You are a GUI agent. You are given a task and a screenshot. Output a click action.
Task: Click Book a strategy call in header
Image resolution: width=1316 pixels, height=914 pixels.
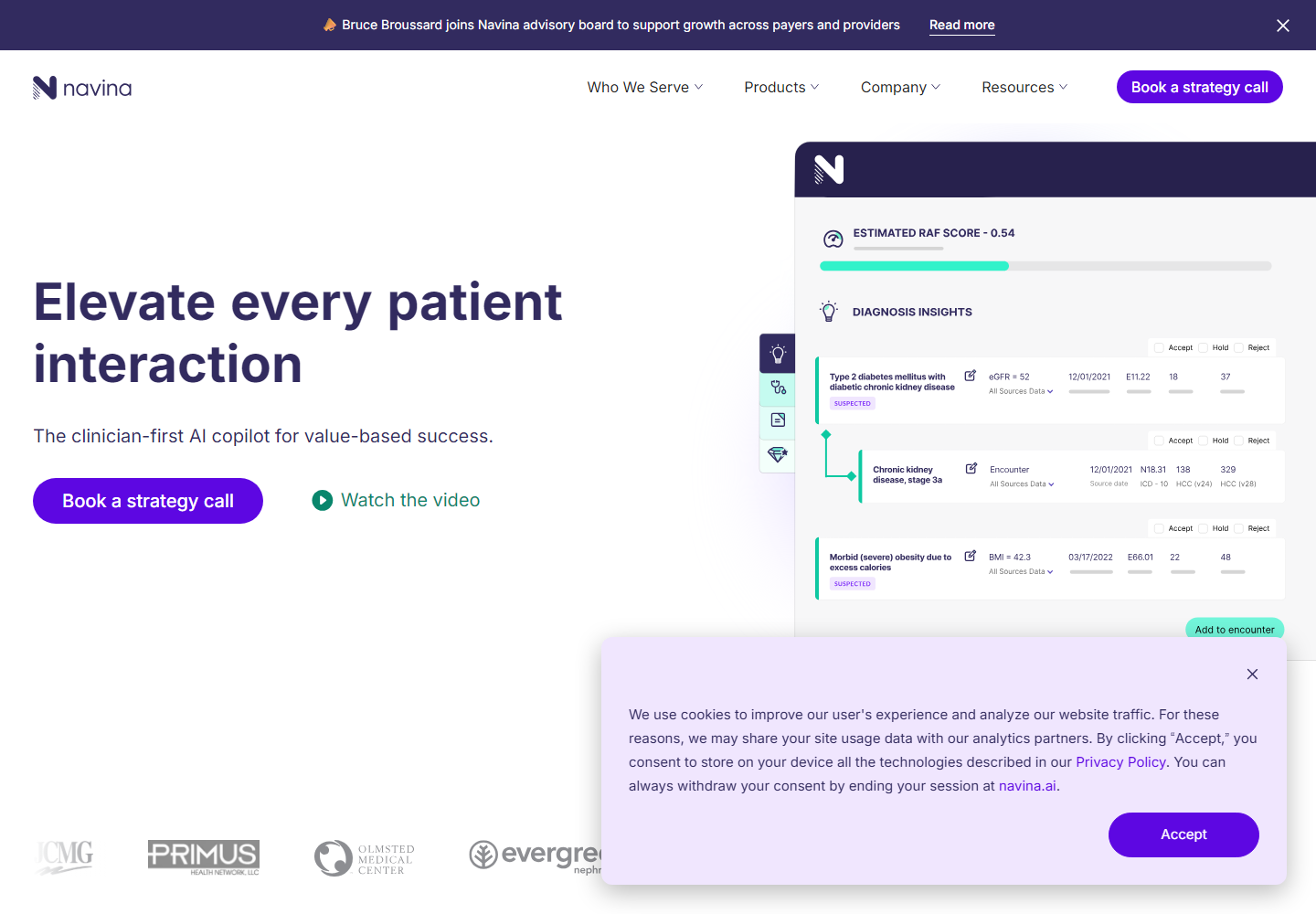pos(1200,88)
